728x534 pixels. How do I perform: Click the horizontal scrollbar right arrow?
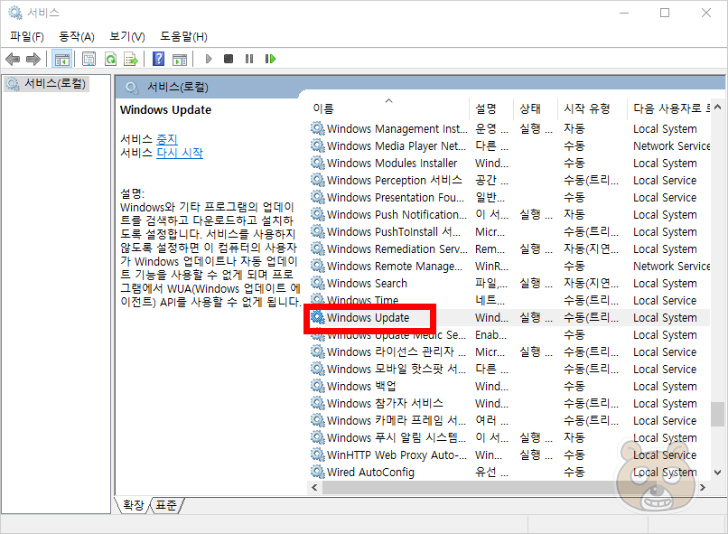702,488
